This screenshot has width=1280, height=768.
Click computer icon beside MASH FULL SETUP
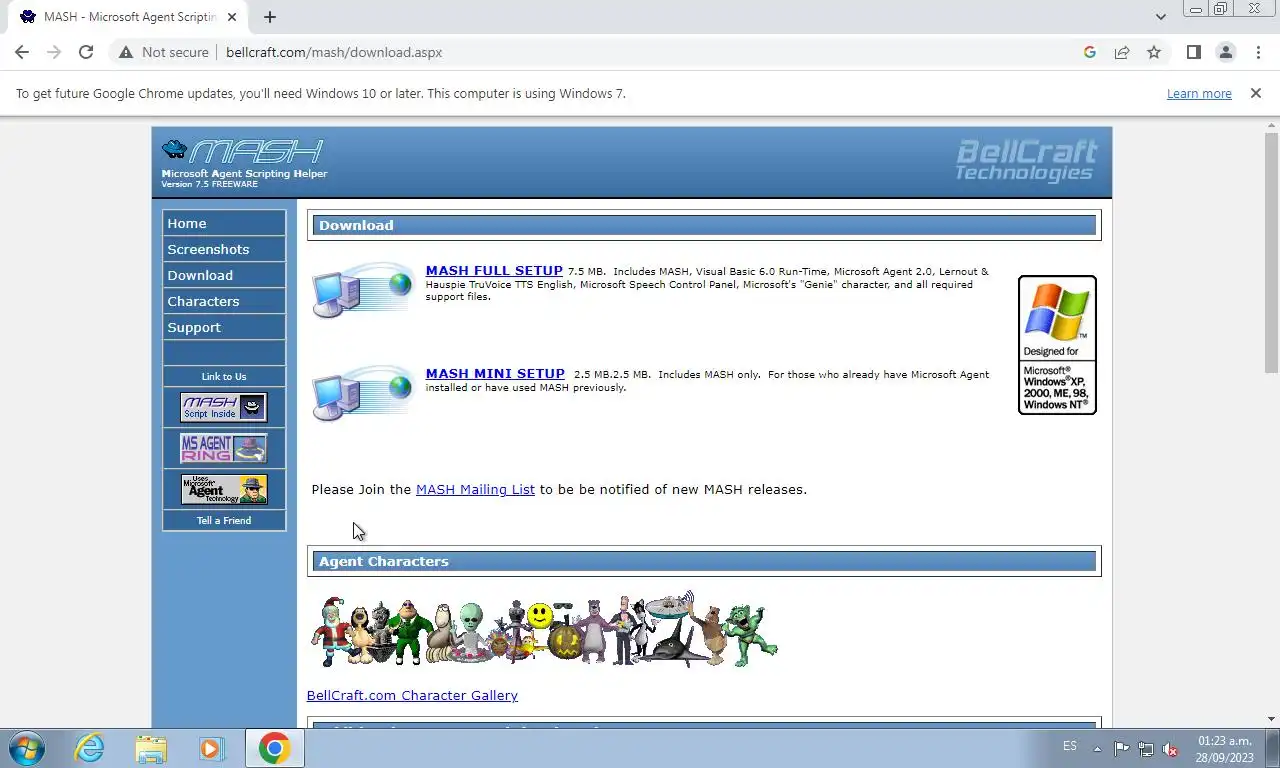pyautogui.click(x=362, y=291)
